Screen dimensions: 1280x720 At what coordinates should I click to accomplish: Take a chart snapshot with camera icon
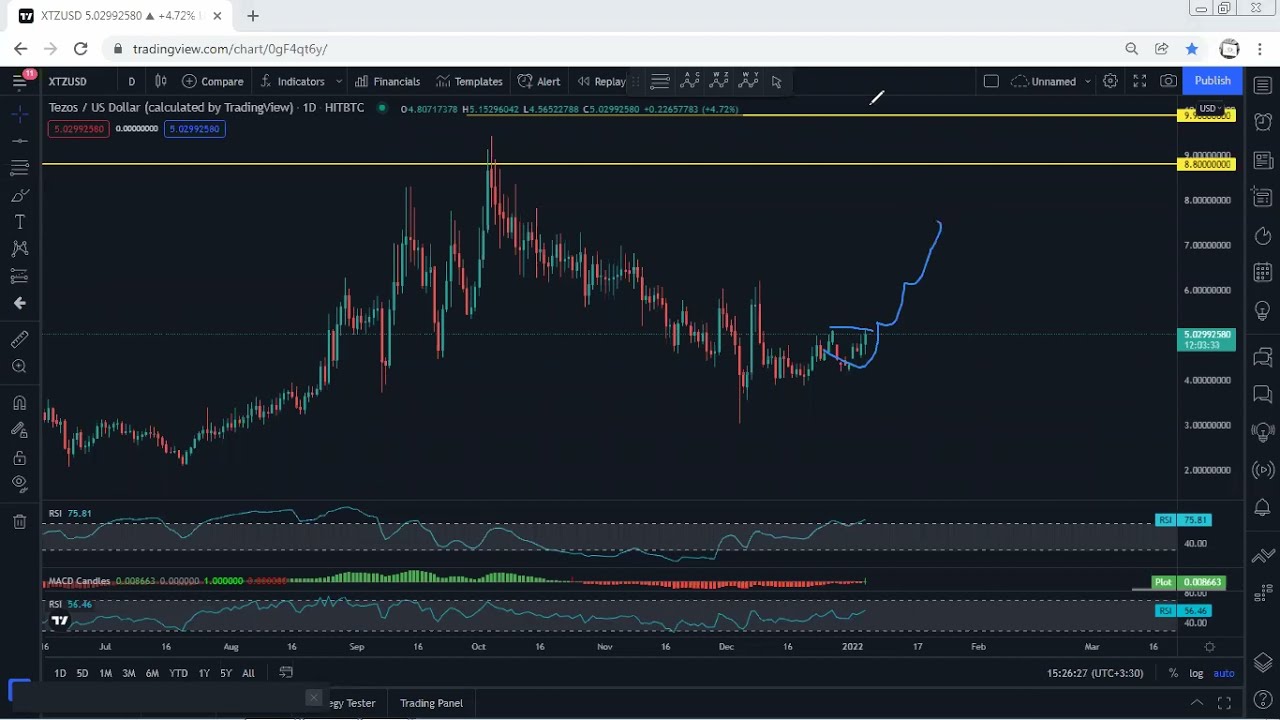(x=1168, y=81)
